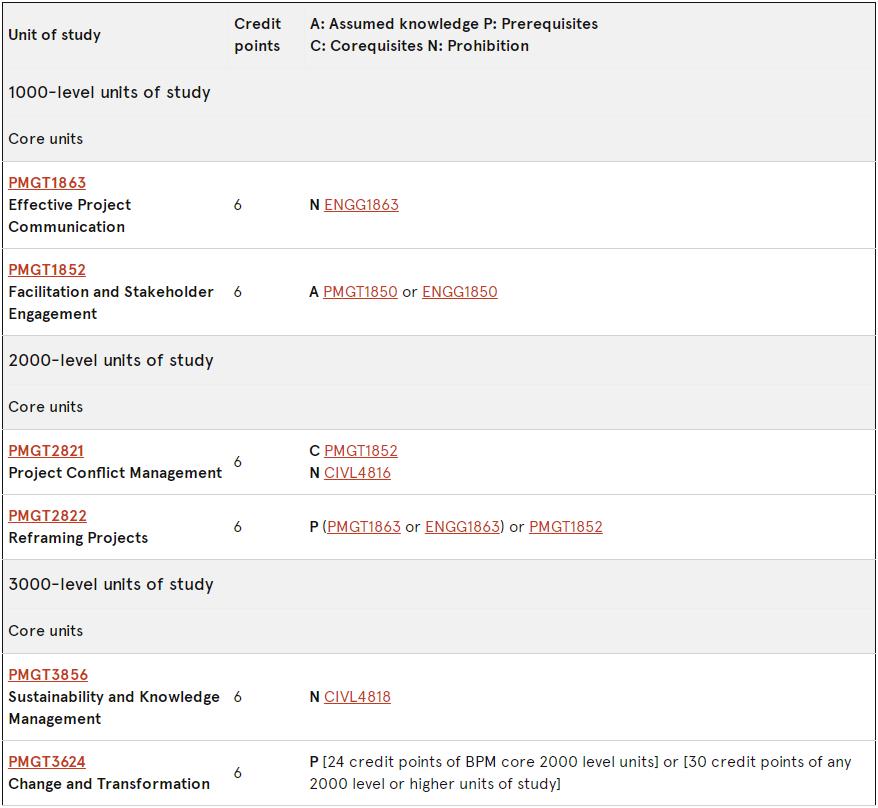Click PMGT1852 prerequisite link in Reframing Projects row

coord(566,527)
